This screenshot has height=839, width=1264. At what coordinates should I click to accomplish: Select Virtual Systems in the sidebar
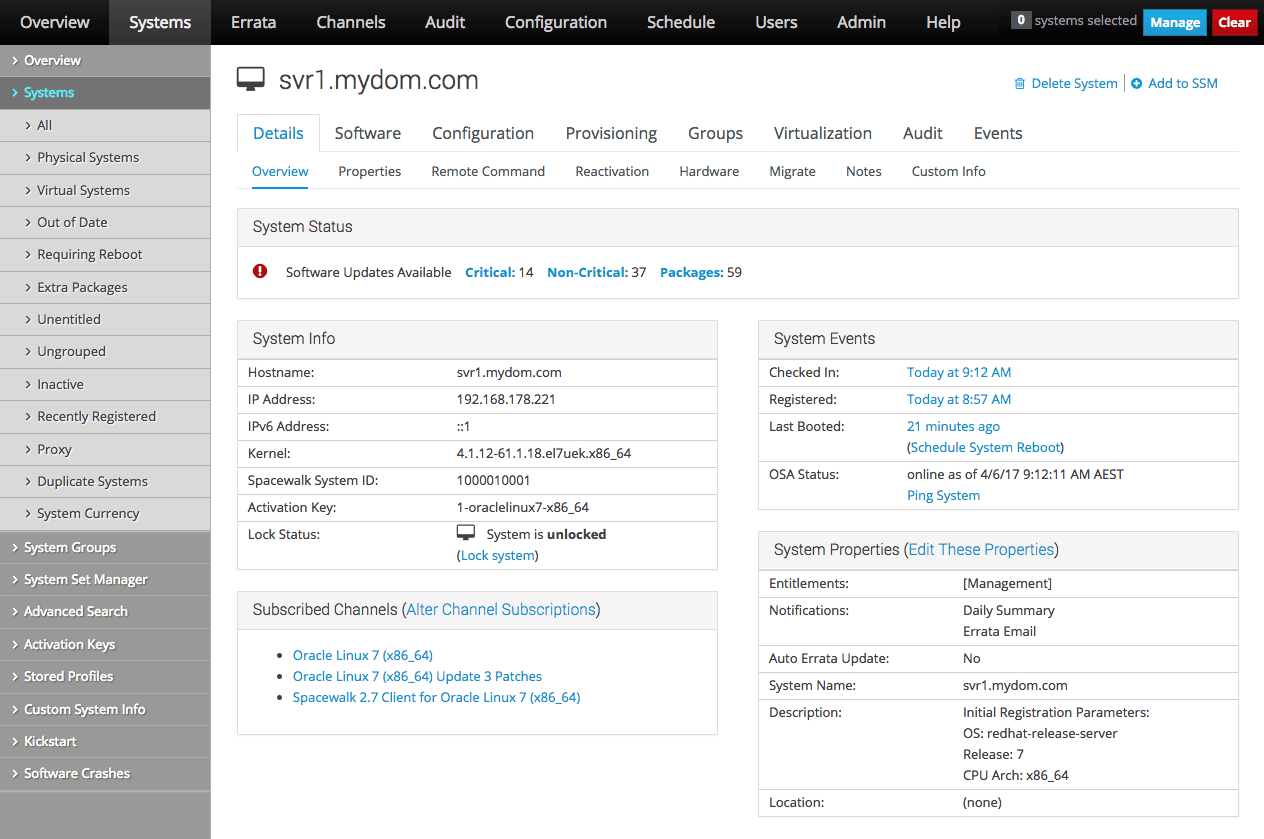coord(105,190)
